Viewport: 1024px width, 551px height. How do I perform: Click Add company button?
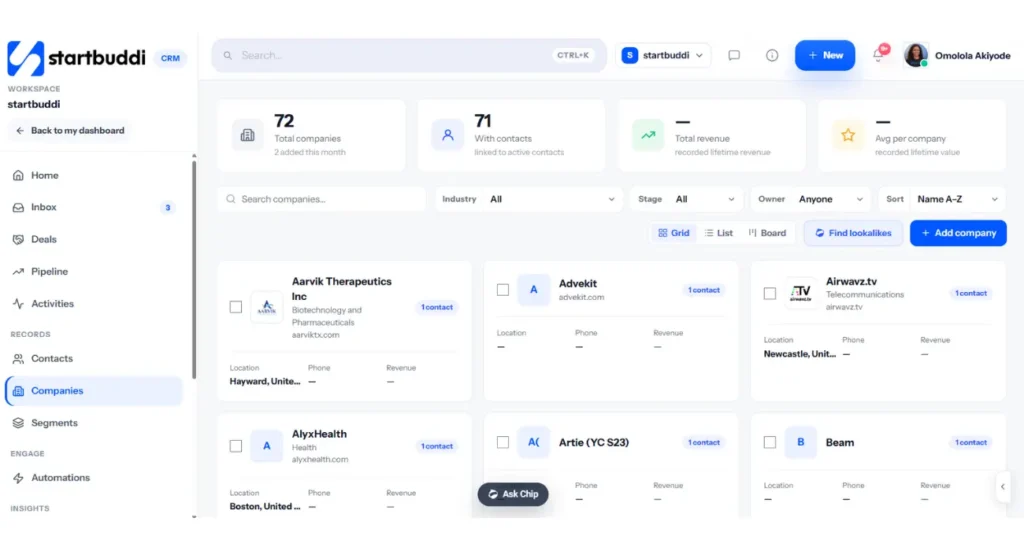click(958, 233)
